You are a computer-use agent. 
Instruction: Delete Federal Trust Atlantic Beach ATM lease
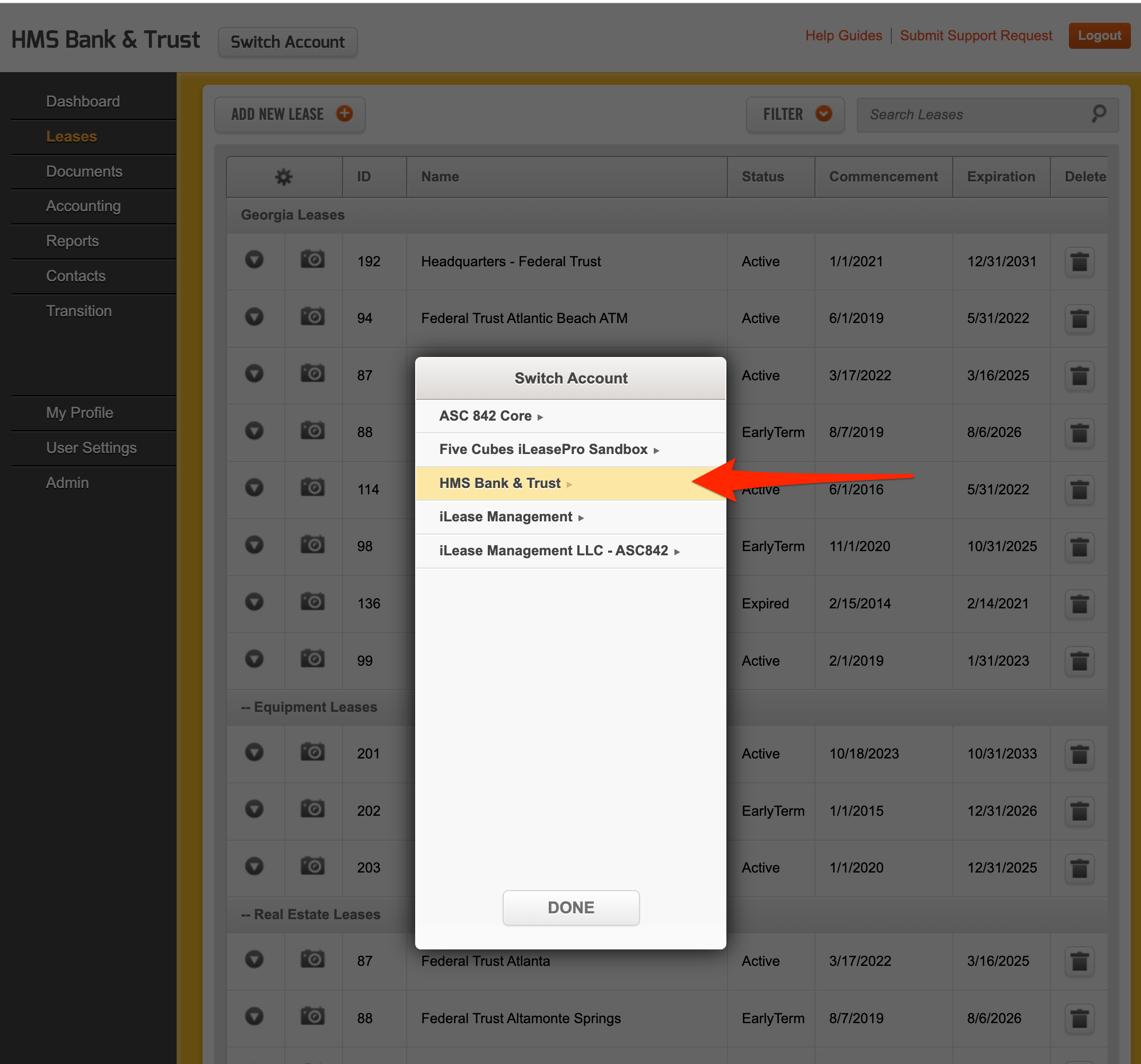click(1079, 319)
